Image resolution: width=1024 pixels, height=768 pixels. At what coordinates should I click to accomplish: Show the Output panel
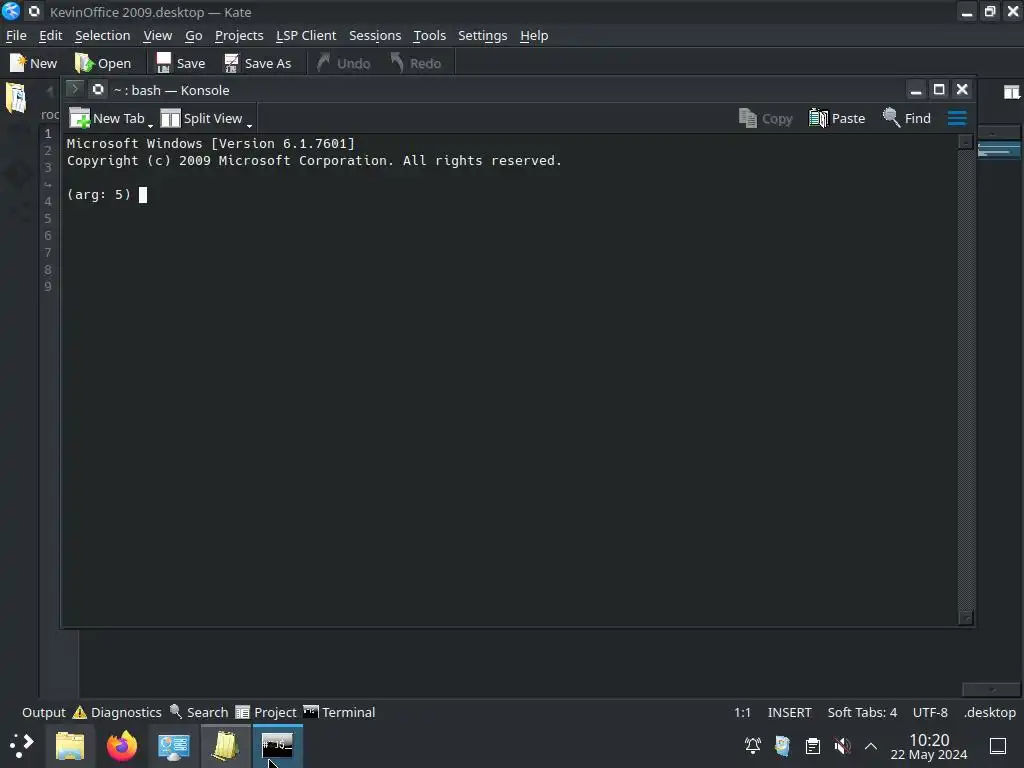[x=44, y=712]
